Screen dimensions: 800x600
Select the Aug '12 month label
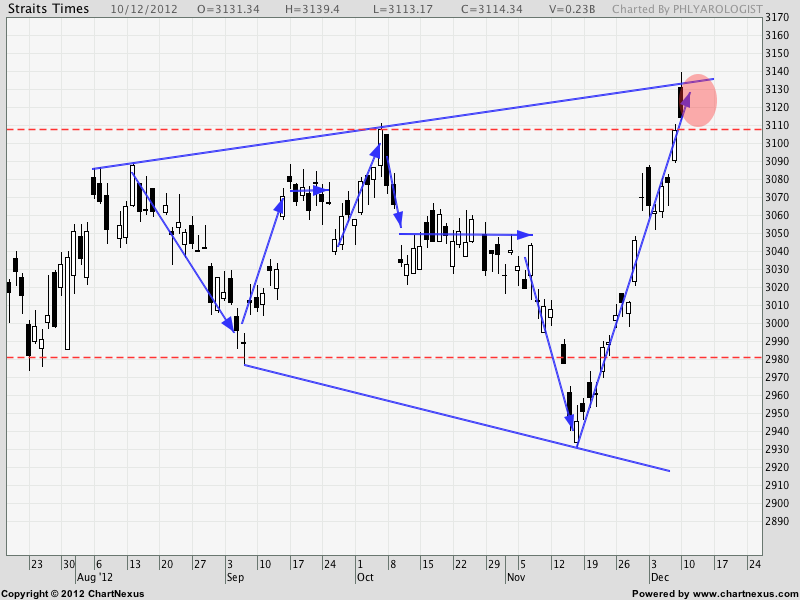91,578
